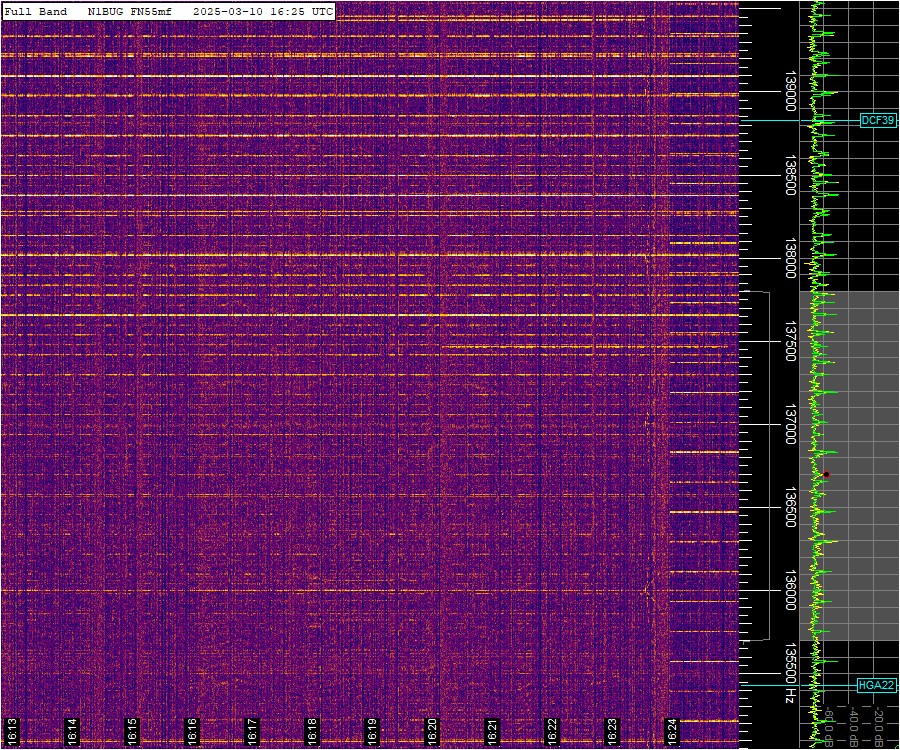Screen dimensions: 900x750
Task: Click the HGA22 frequency marker label
Action: [x=876, y=685]
